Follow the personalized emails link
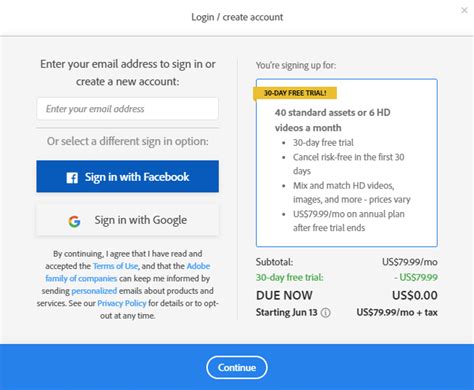The height and width of the screenshot is (390, 474). click(x=94, y=291)
